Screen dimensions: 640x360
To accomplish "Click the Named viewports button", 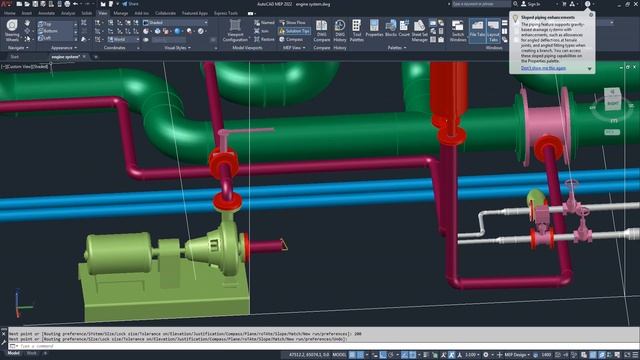I will [x=264, y=22].
